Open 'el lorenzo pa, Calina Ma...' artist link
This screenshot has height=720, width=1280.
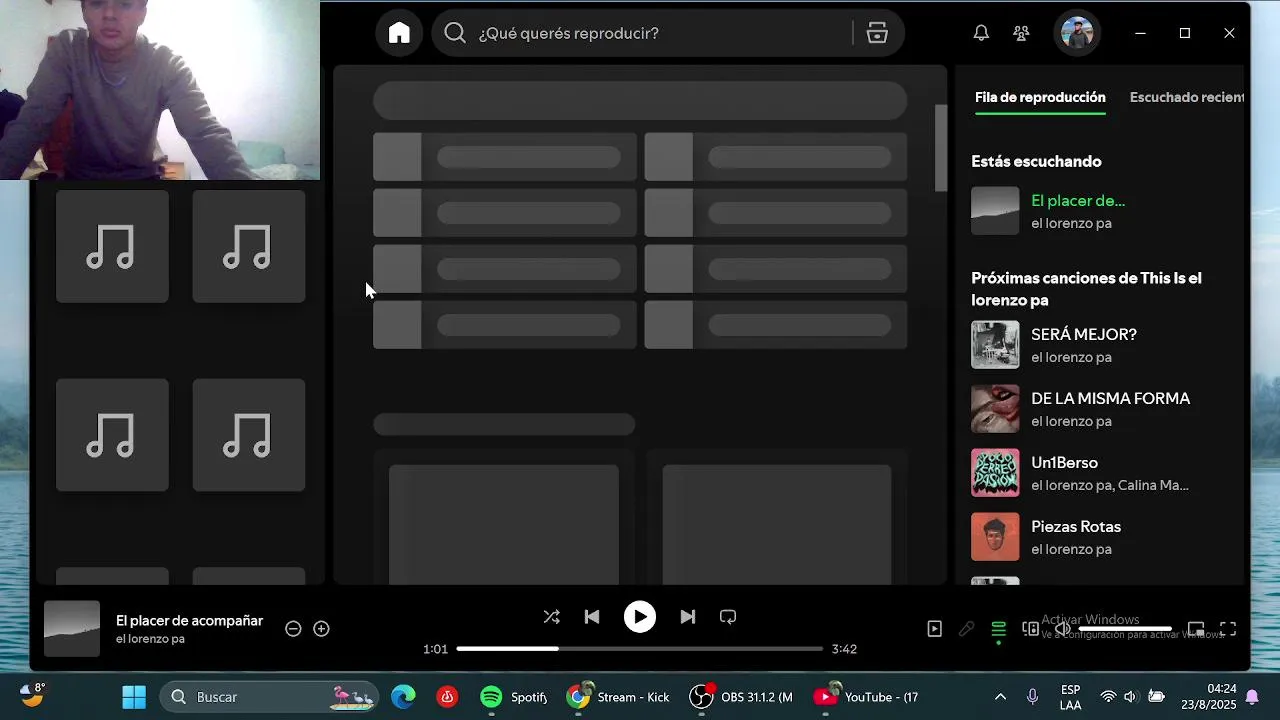(1110, 485)
